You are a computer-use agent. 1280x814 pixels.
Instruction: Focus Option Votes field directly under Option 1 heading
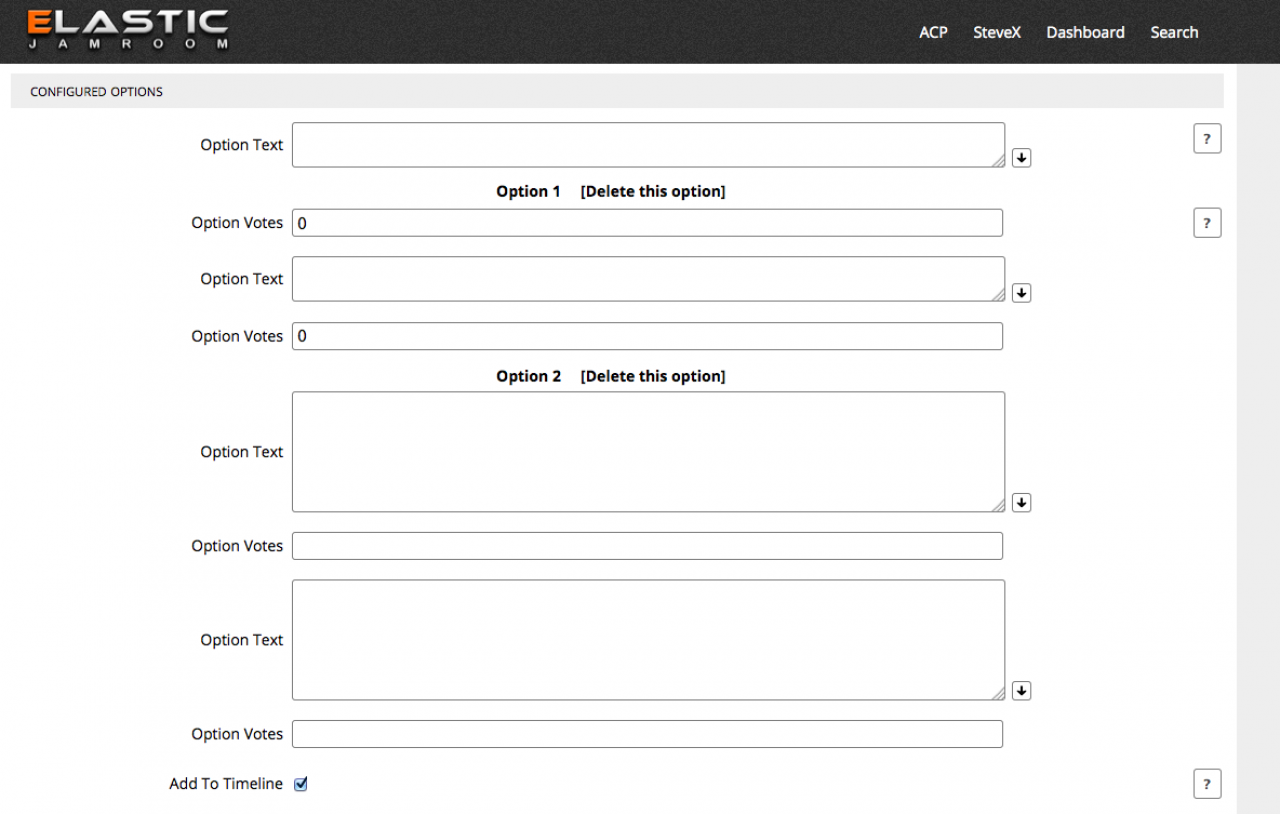pyautogui.click(x=647, y=223)
